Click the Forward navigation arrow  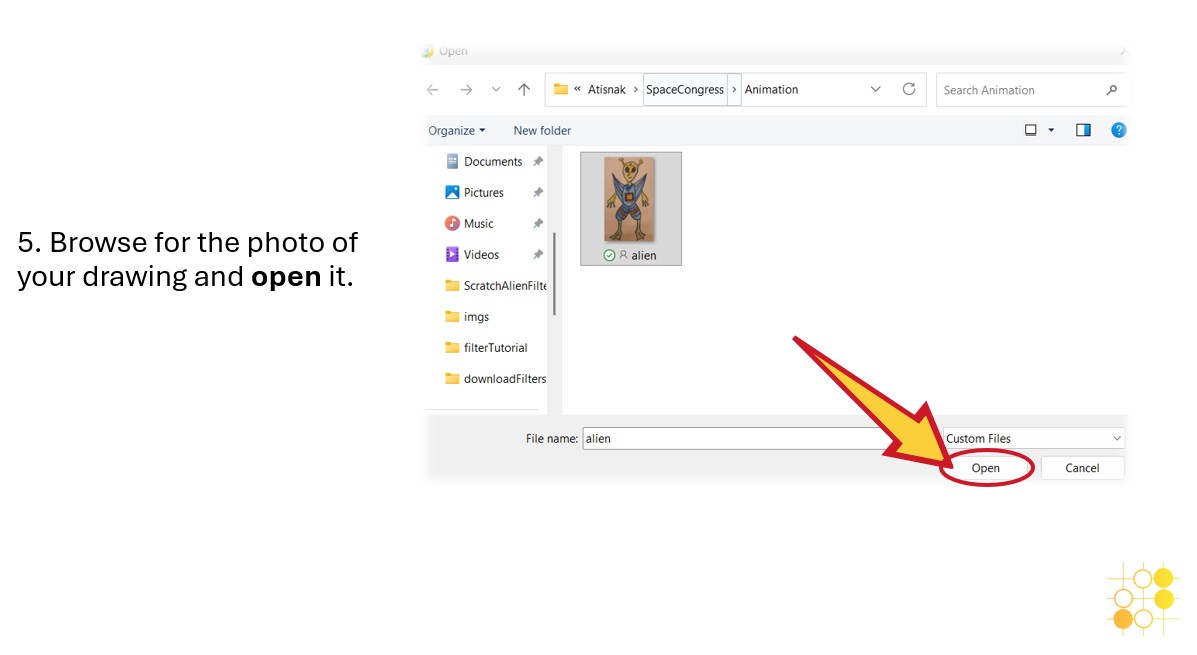click(x=466, y=90)
